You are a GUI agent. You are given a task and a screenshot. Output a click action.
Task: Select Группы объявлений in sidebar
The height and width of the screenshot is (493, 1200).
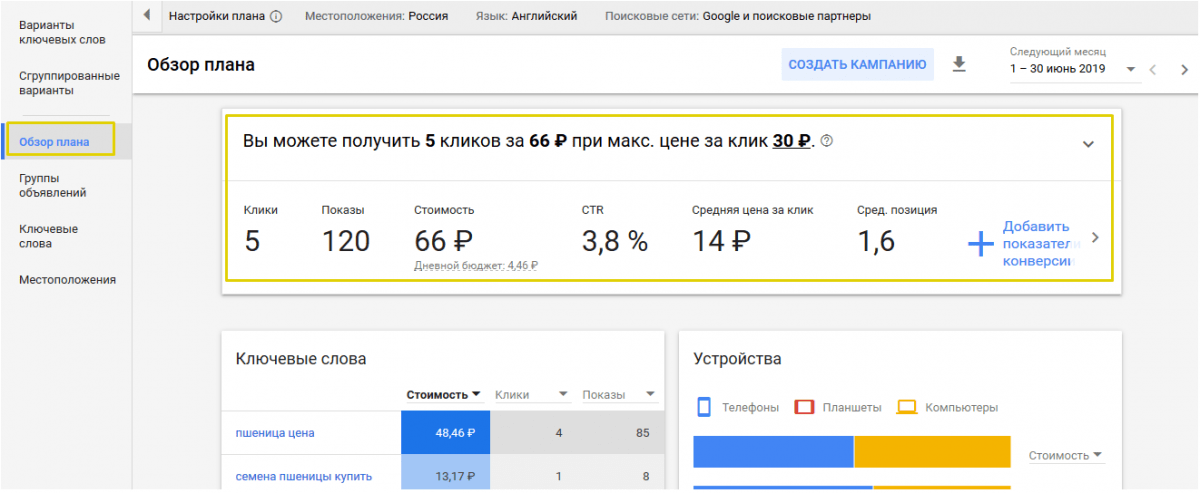[x=52, y=186]
